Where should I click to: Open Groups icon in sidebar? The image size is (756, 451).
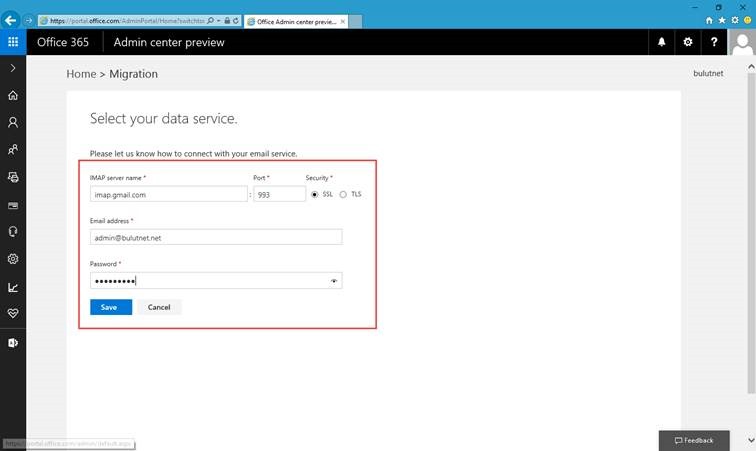point(13,150)
